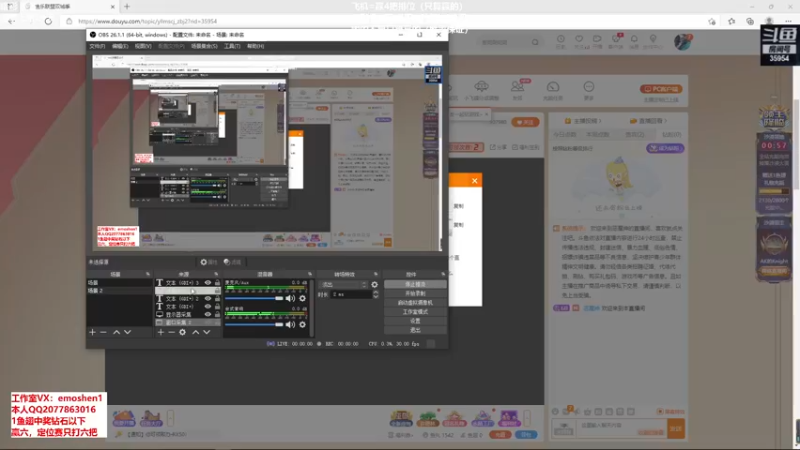Open the gauge task icon in room toolbar

553,87
